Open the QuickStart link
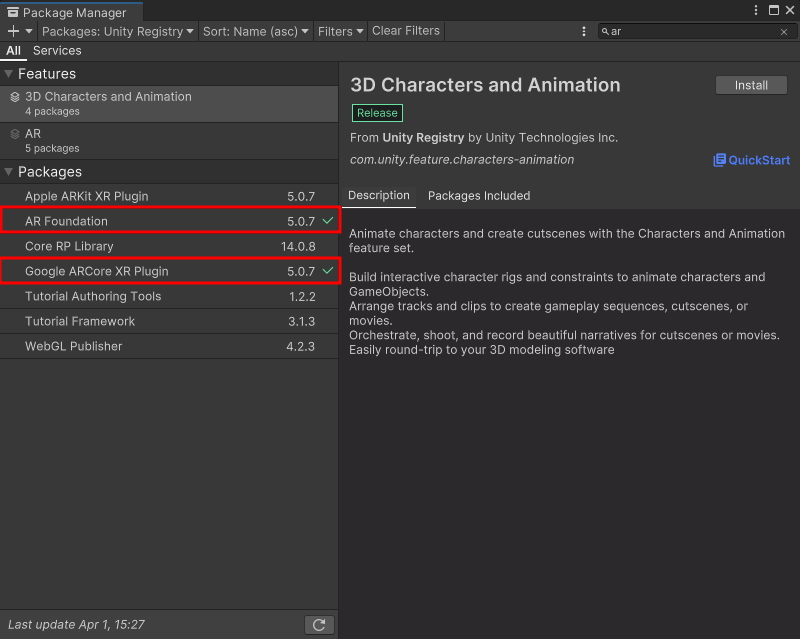This screenshot has width=800, height=639. pos(752,160)
